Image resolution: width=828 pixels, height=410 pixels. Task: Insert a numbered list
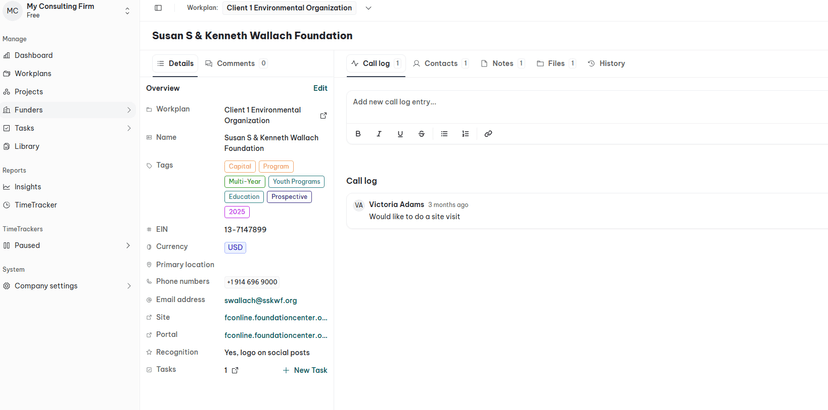pyautogui.click(x=465, y=134)
